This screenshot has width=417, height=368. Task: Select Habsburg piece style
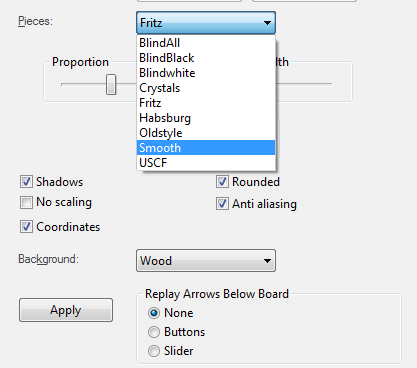[x=206, y=118]
